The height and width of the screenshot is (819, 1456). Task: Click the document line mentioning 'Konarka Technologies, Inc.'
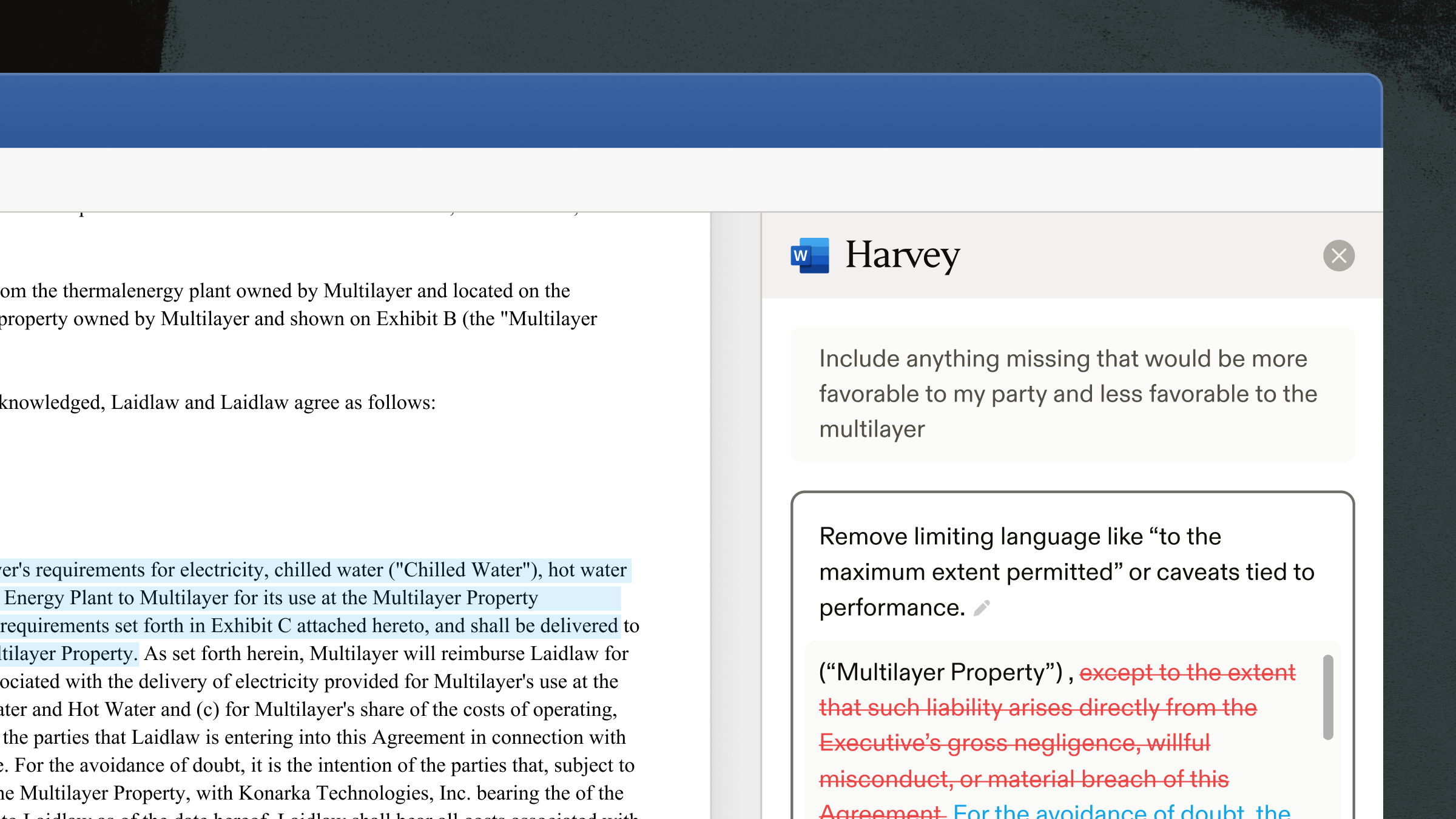tap(312, 794)
